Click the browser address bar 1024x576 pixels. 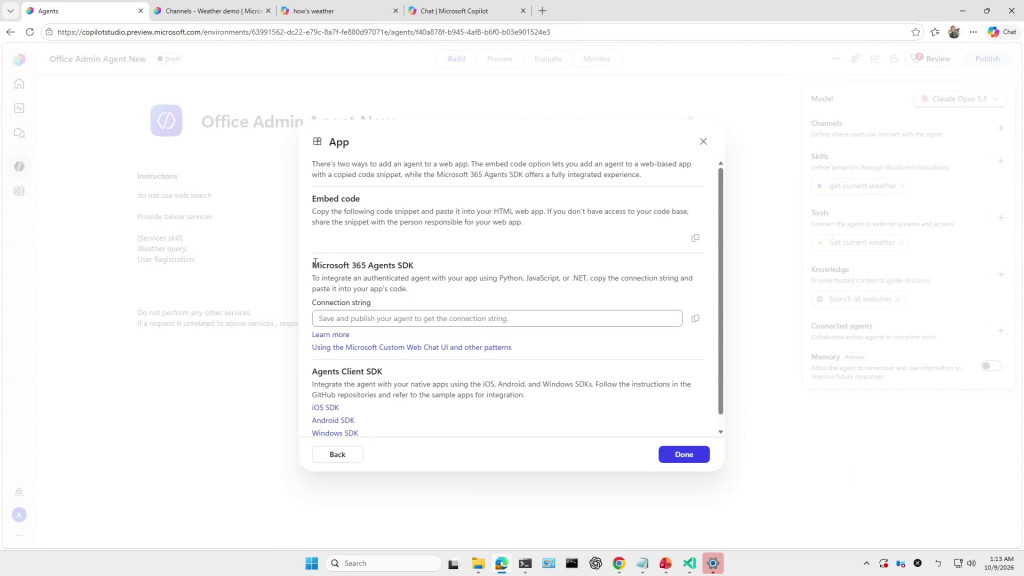coord(477,32)
